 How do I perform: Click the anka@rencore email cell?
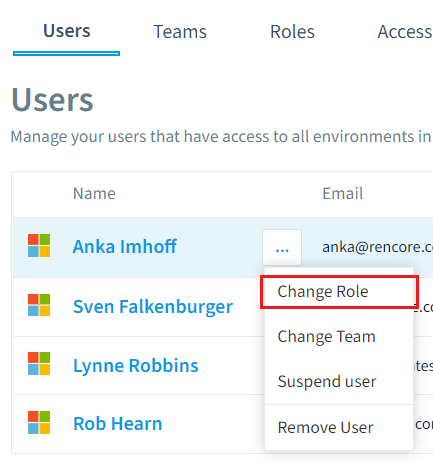[377, 247]
